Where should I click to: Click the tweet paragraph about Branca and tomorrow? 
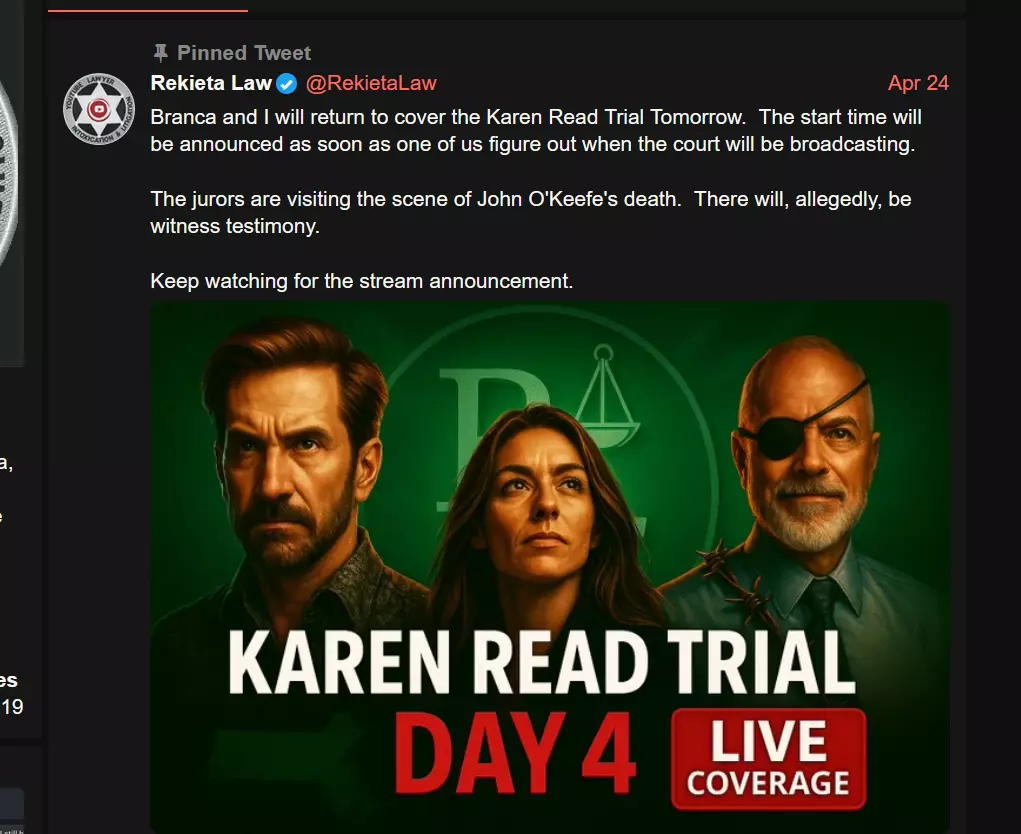click(x=536, y=130)
